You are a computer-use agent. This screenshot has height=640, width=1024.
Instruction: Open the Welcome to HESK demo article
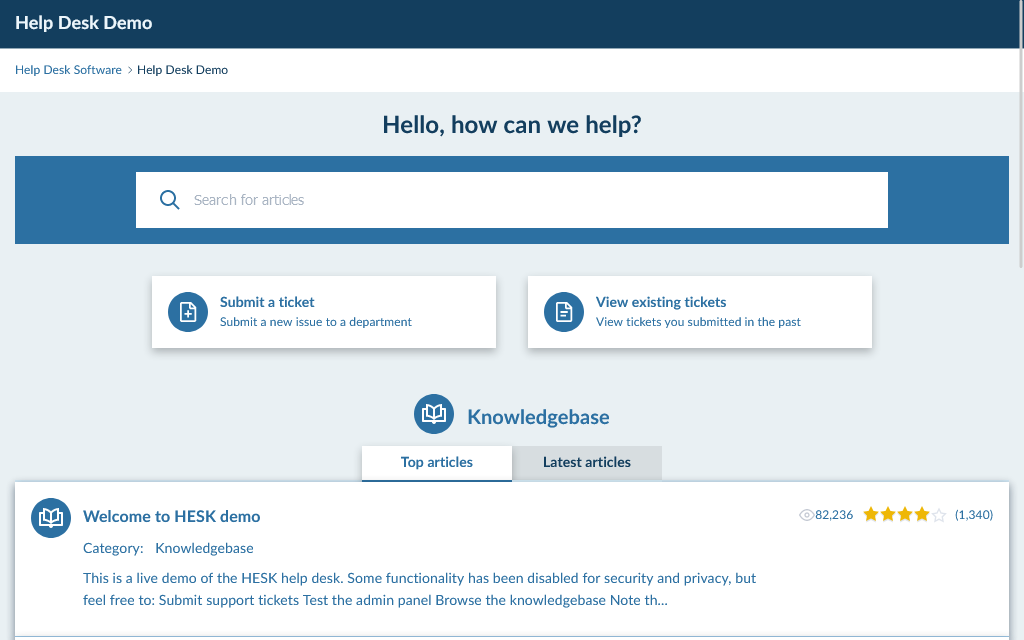[172, 517]
